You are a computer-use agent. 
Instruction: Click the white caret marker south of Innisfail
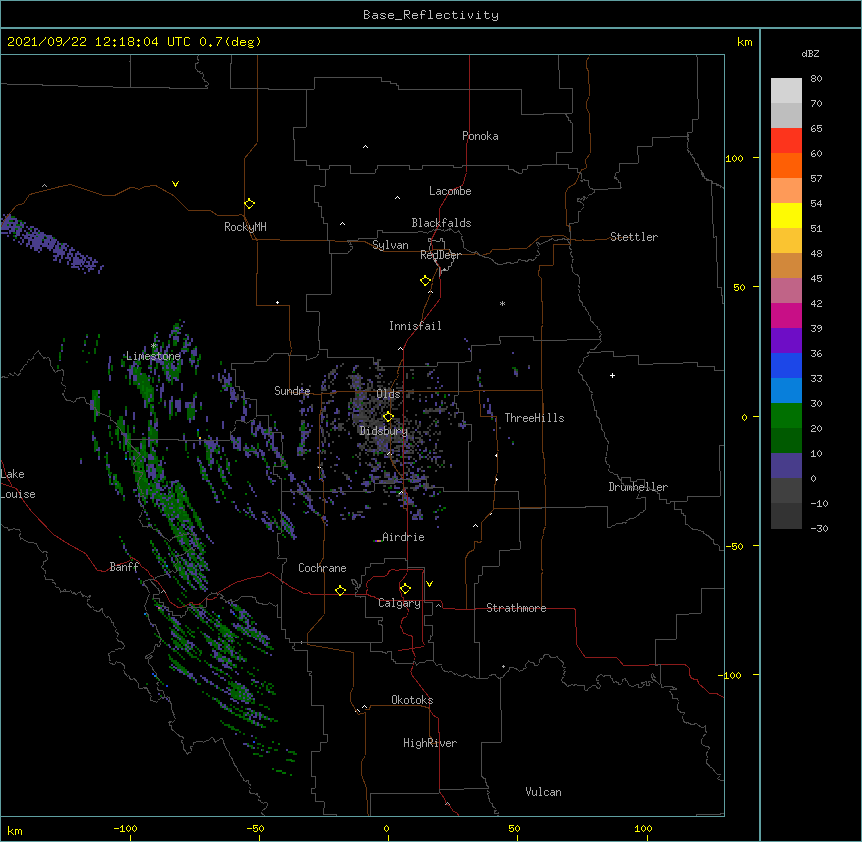pyautogui.click(x=400, y=348)
